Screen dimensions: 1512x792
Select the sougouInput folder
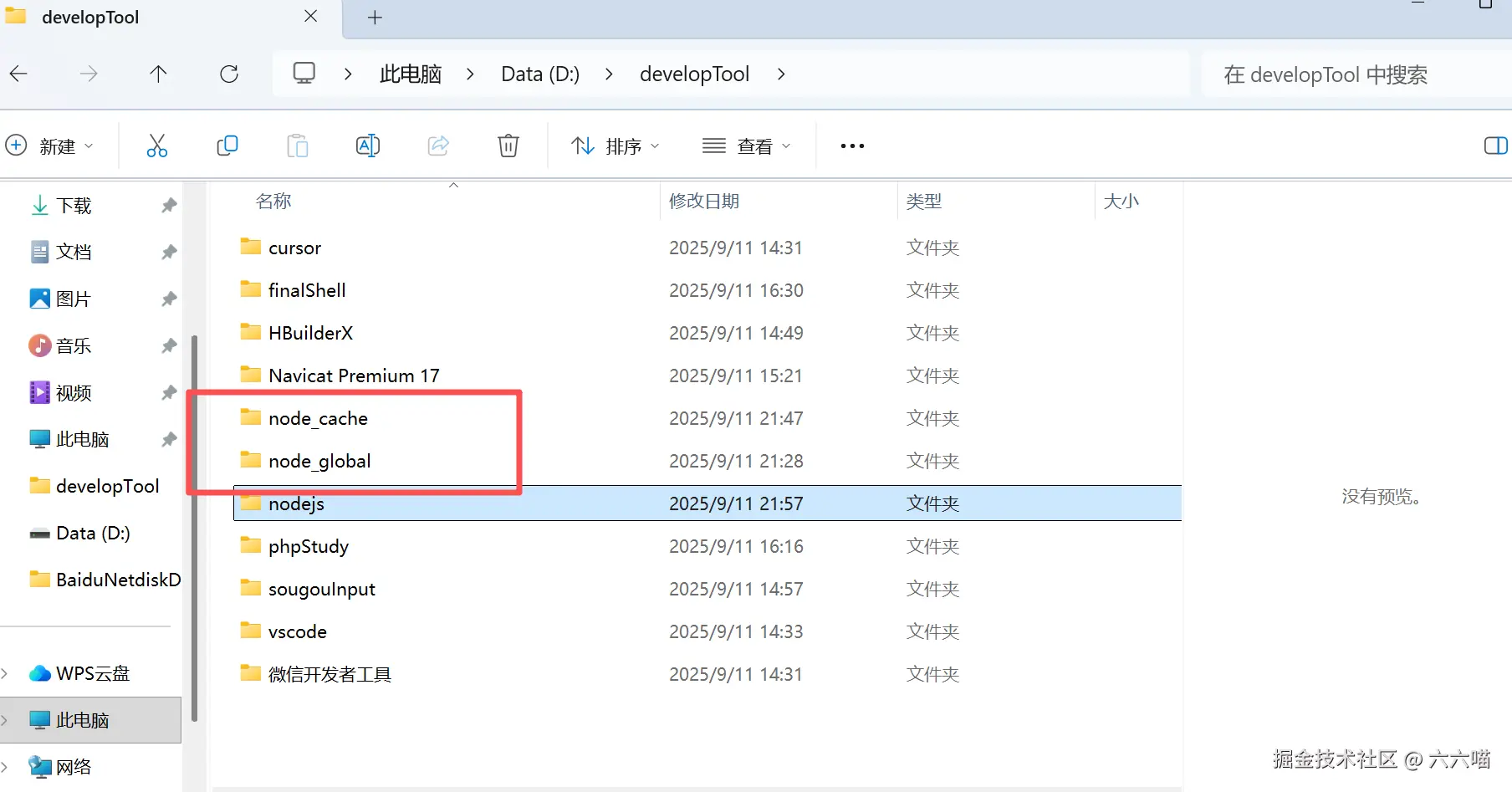321,589
